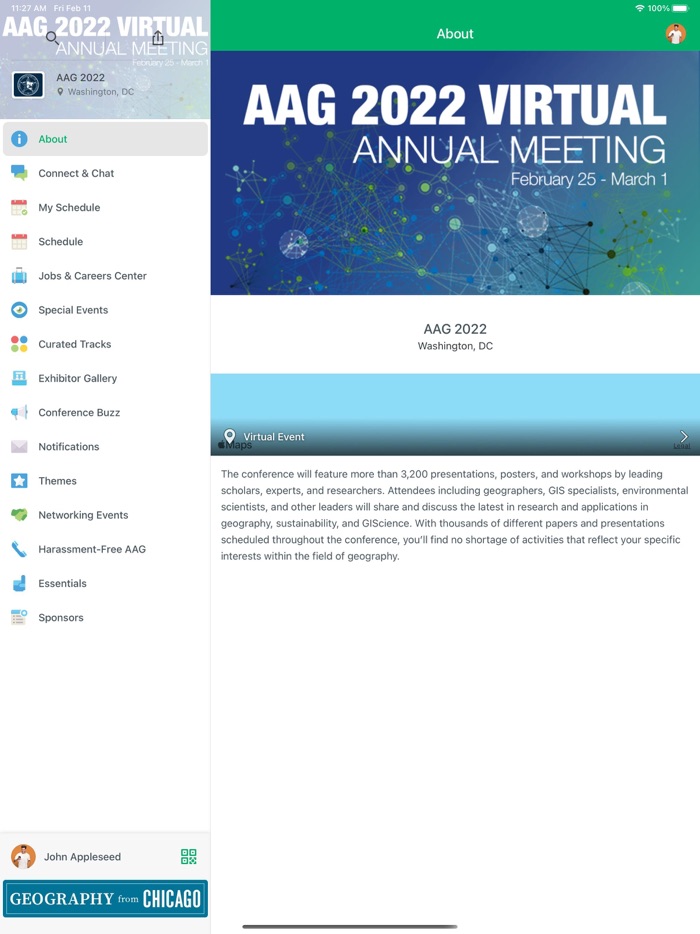Image resolution: width=700 pixels, height=934 pixels.
Task: Open the Essentials label
Action: 63,583
